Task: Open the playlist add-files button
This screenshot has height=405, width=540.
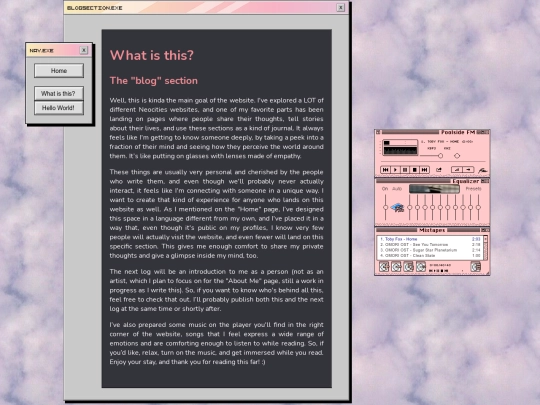Action: (384, 267)
